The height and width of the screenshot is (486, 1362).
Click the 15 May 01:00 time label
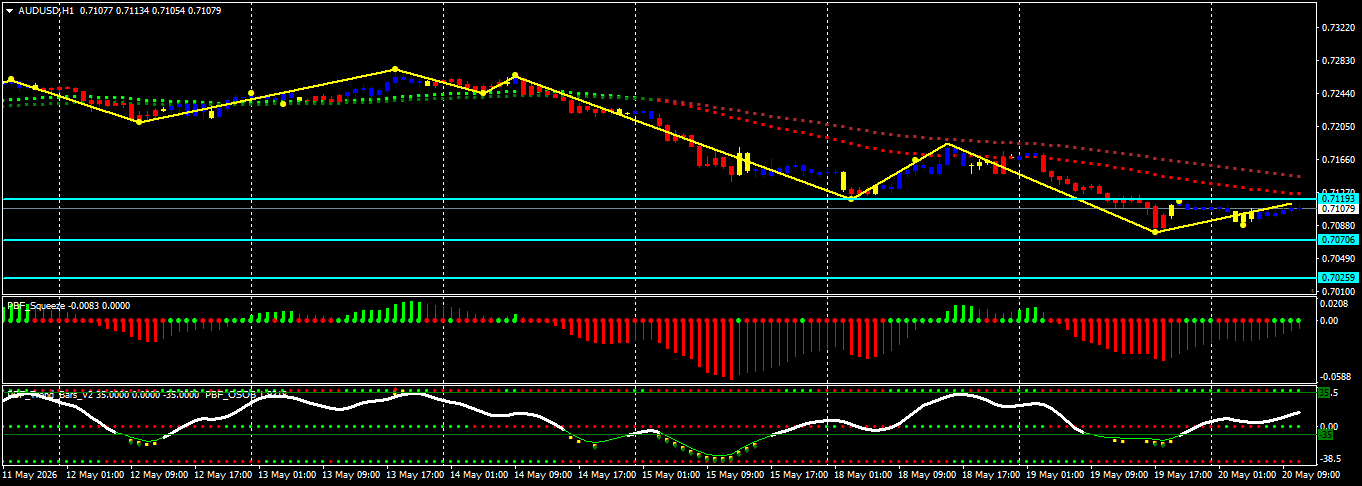point(672,474)
